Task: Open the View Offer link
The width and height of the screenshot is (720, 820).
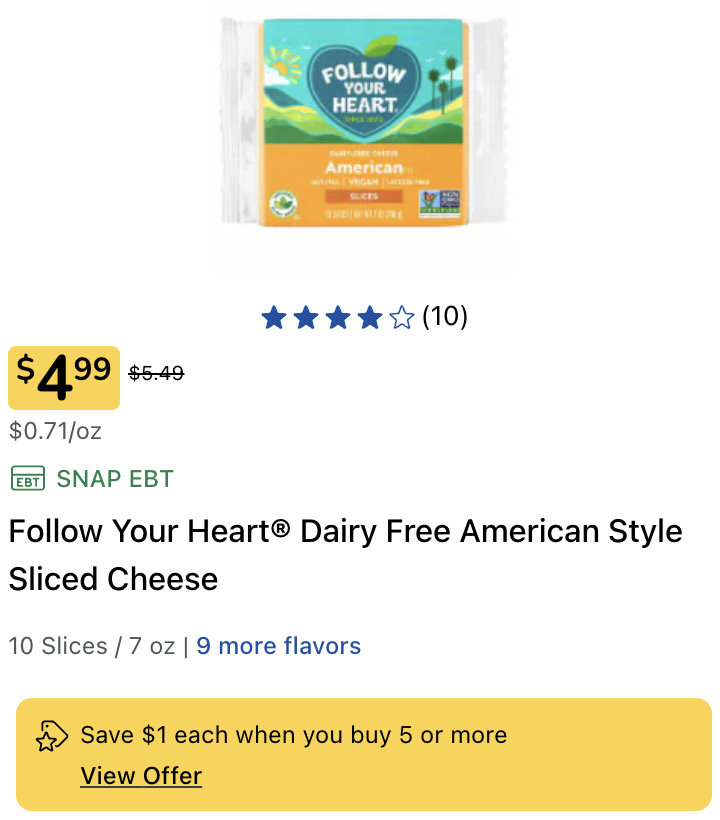Action: click(141, 776)
